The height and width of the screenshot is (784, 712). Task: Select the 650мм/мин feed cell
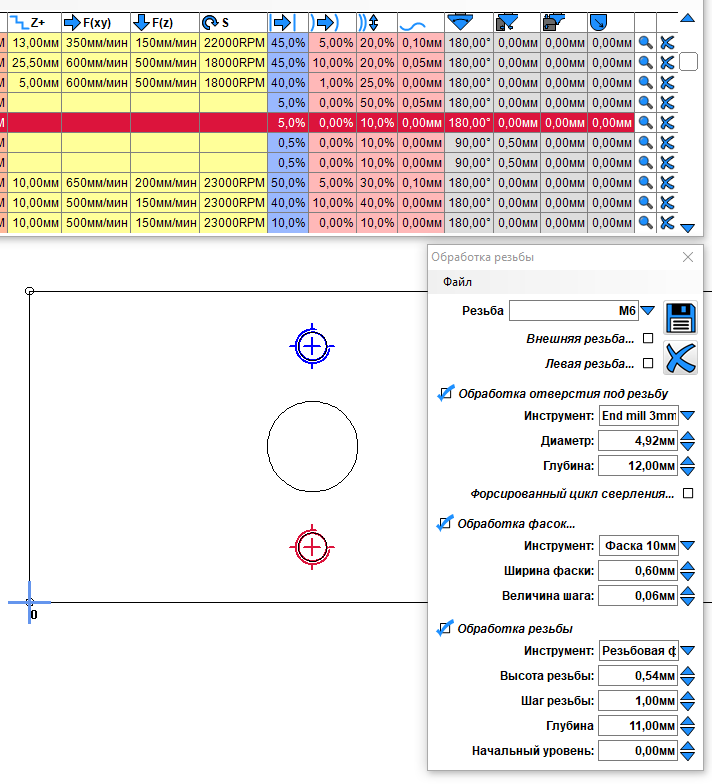point(96,182)
